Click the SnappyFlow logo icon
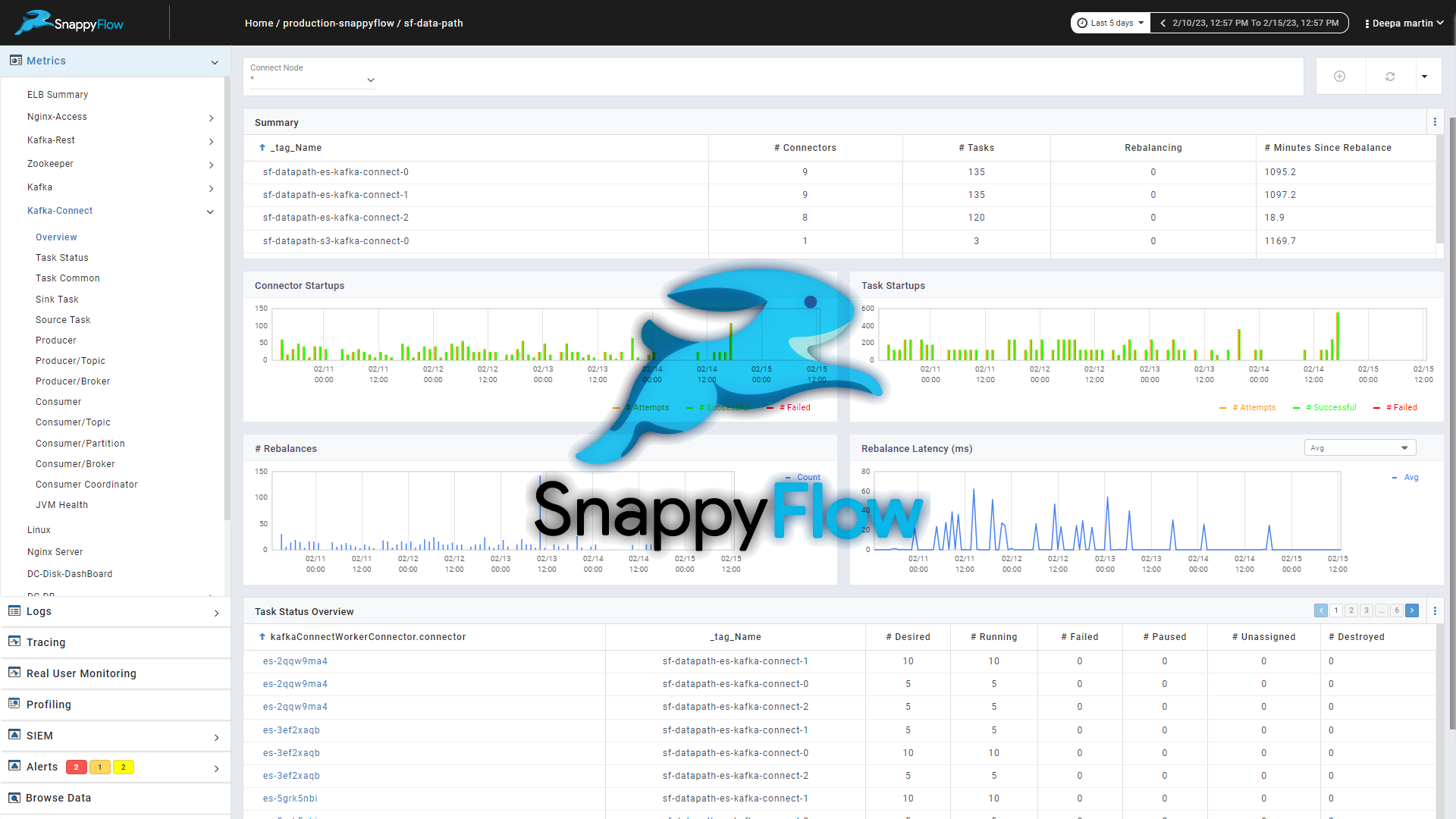 [30, 22]
